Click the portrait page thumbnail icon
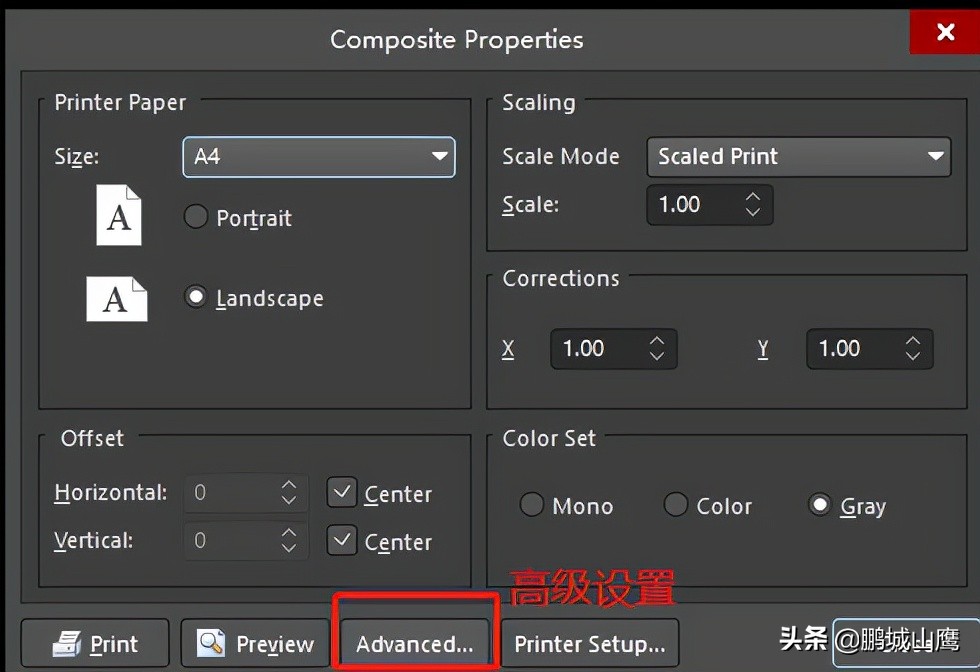980x672 pixels. tap(118, 215)
